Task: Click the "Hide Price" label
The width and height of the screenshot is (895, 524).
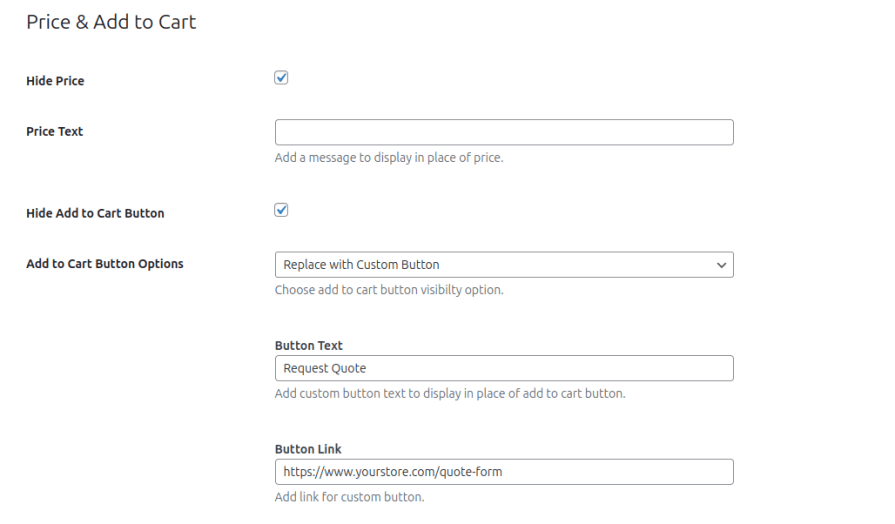Action: (x=55, y=81)
